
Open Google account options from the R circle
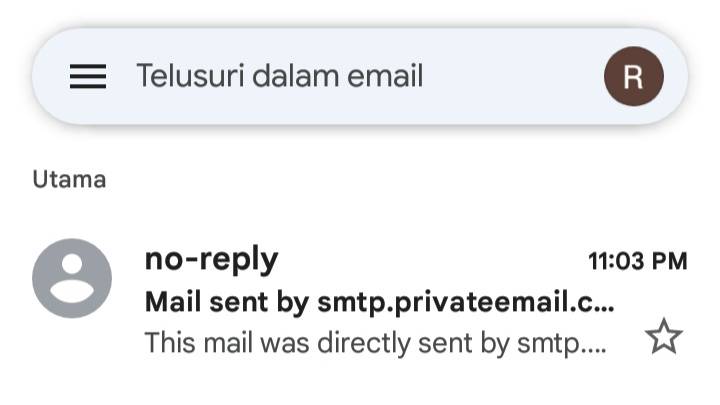[633, 76]
